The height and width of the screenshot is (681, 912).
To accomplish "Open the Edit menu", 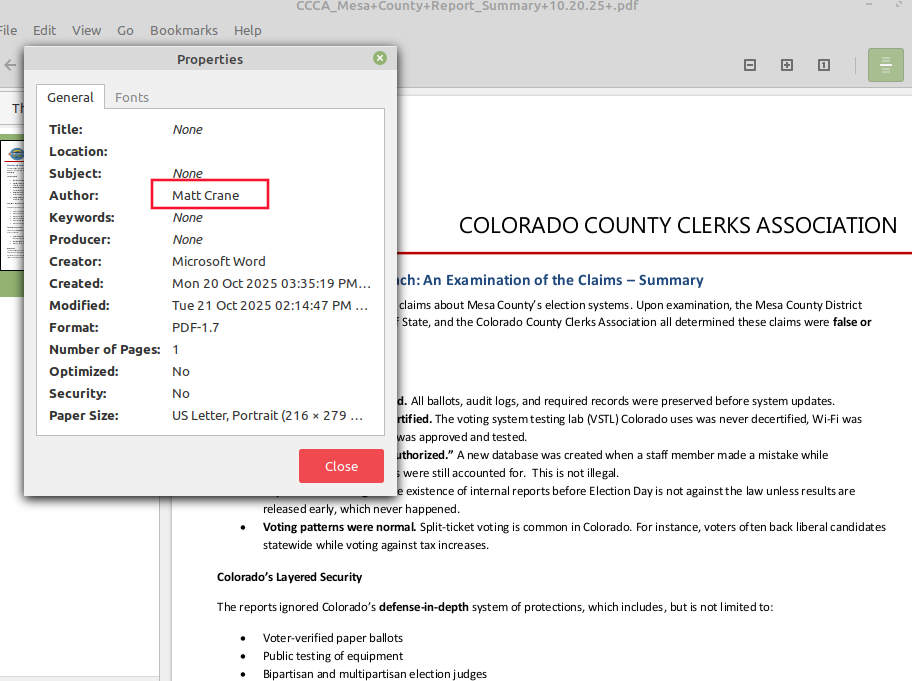I will [x=44, y=30].
